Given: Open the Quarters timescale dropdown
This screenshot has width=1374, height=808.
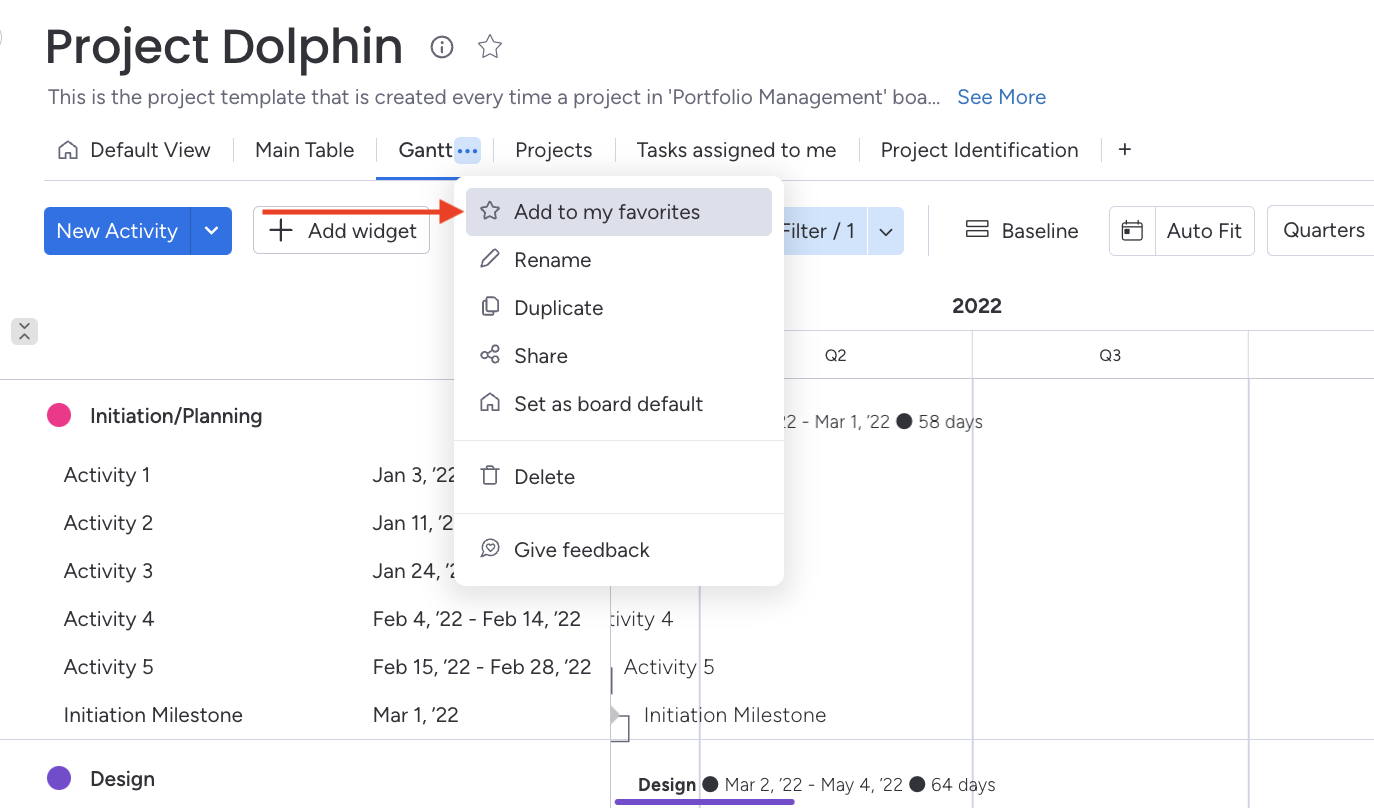Looking at the screenshot, I should pos(1323,231).
